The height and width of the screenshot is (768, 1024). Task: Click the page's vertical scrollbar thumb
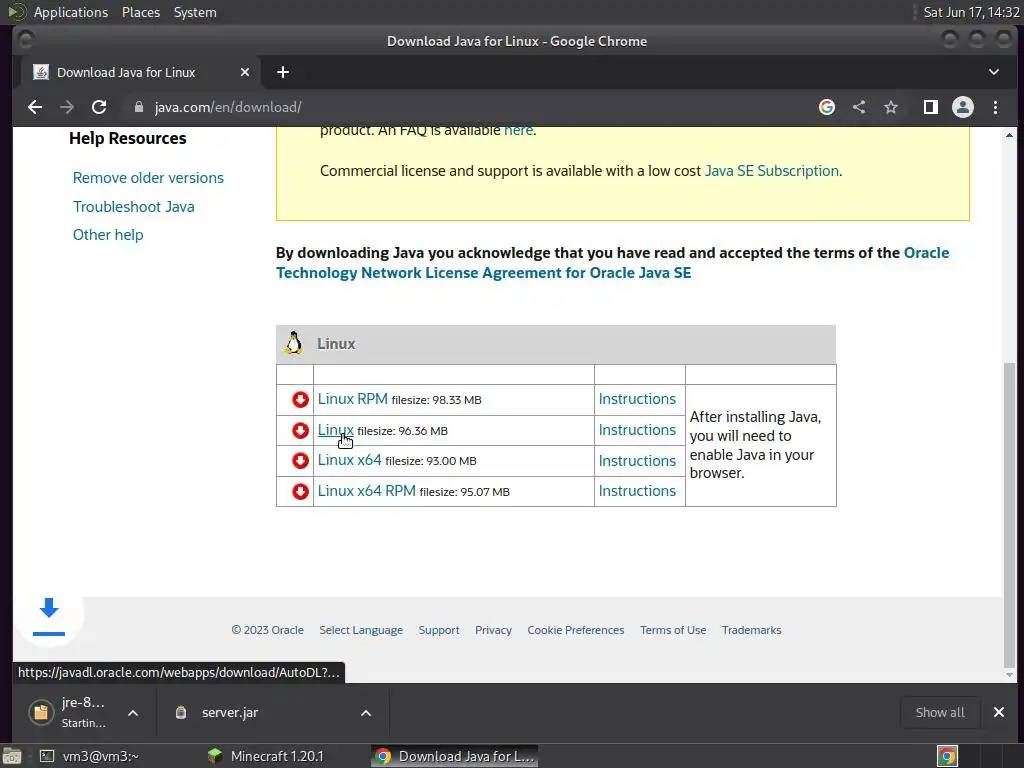[1010, 515]
